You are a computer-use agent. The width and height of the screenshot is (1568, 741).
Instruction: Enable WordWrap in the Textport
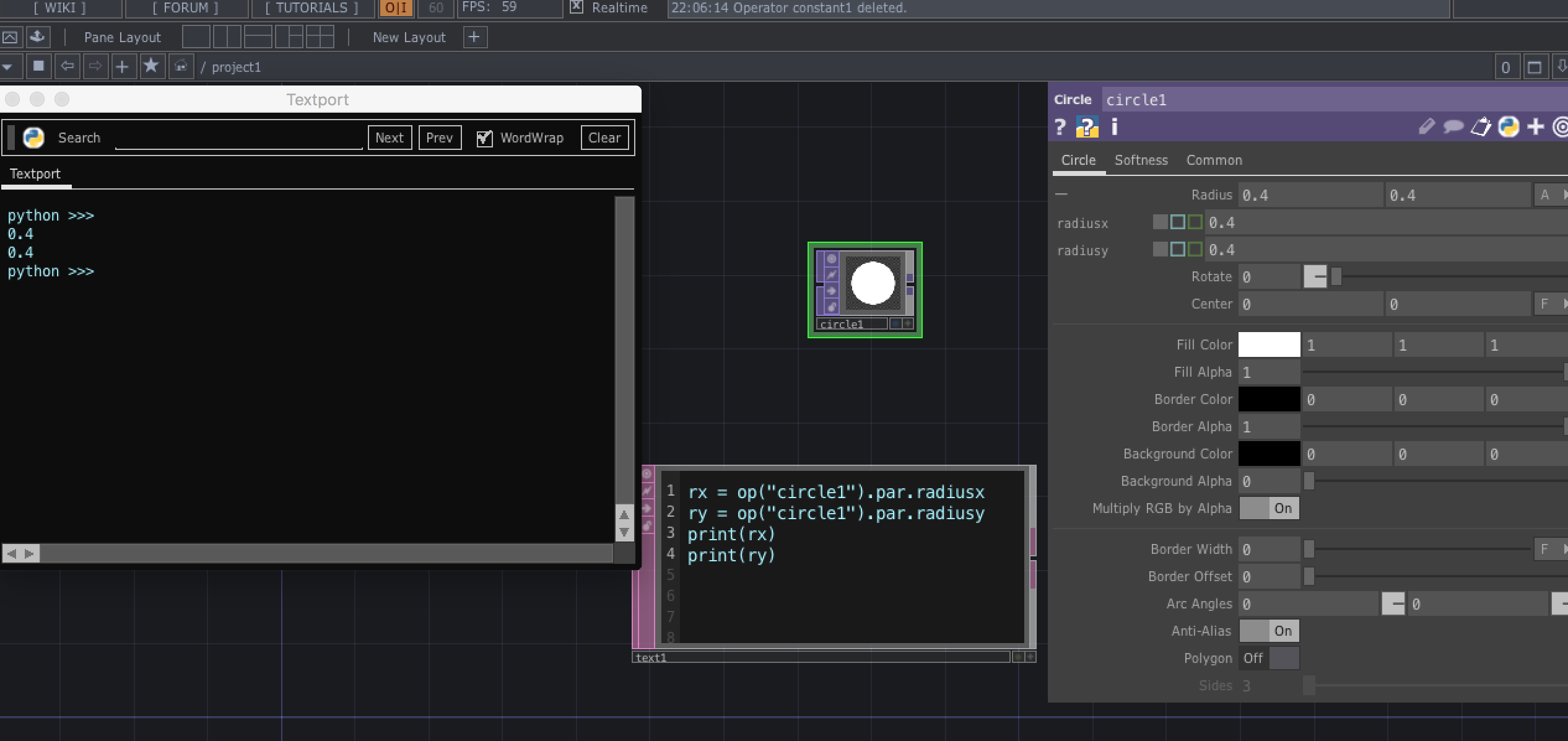click(x=484, y=138)
